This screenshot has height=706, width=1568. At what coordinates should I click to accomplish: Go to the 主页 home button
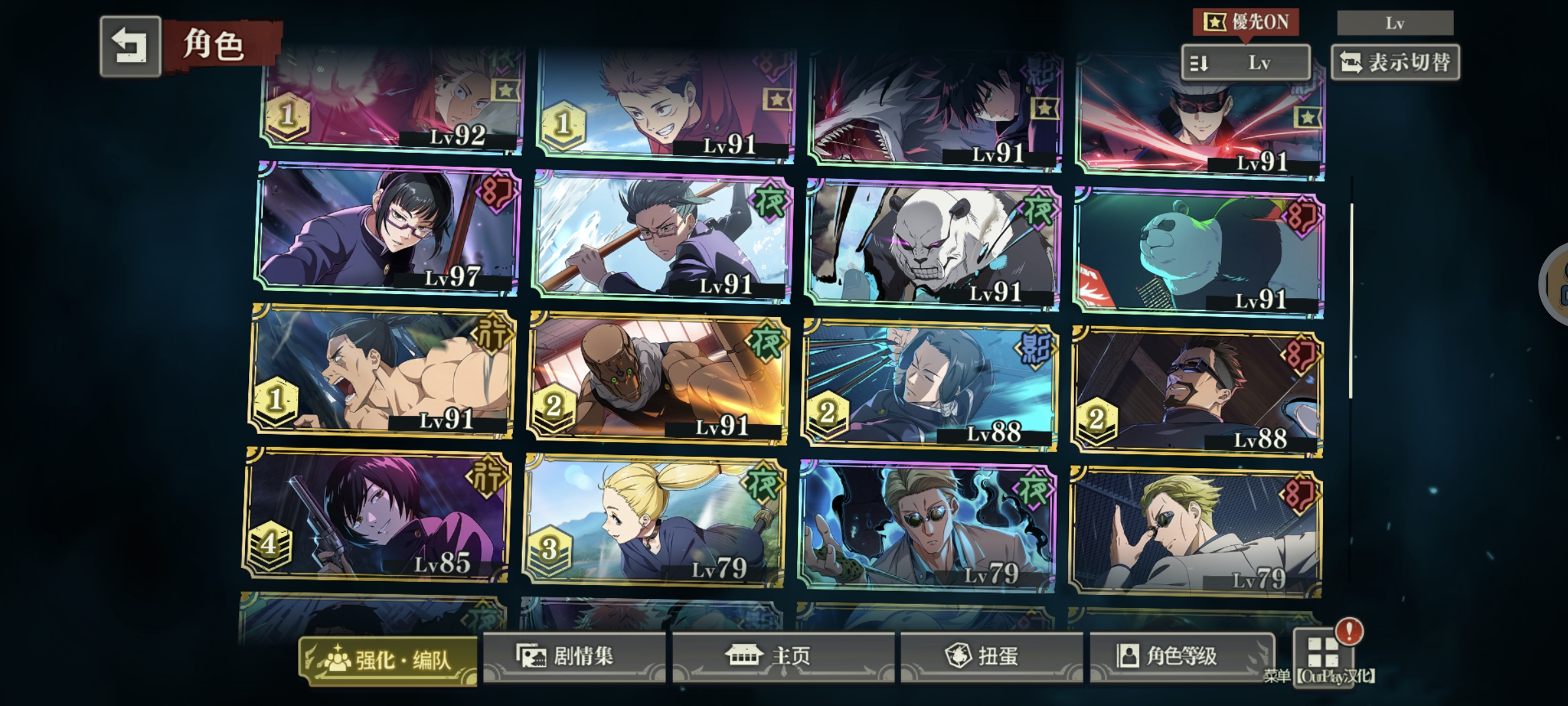(x=783, y=656)
